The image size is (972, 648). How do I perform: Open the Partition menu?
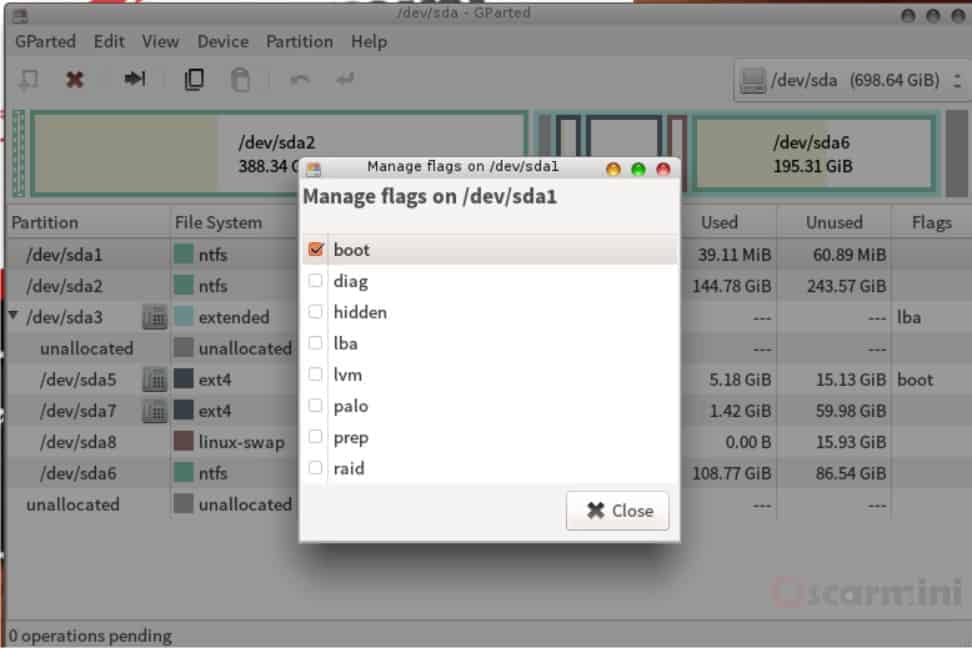tap(299, 41)
